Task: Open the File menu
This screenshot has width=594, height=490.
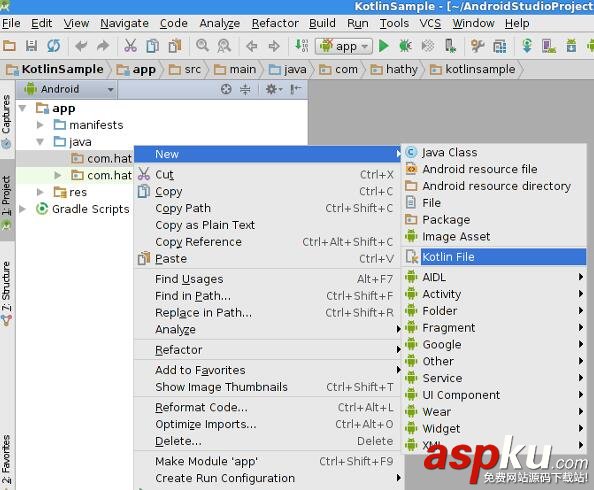Action: (11, 23)
